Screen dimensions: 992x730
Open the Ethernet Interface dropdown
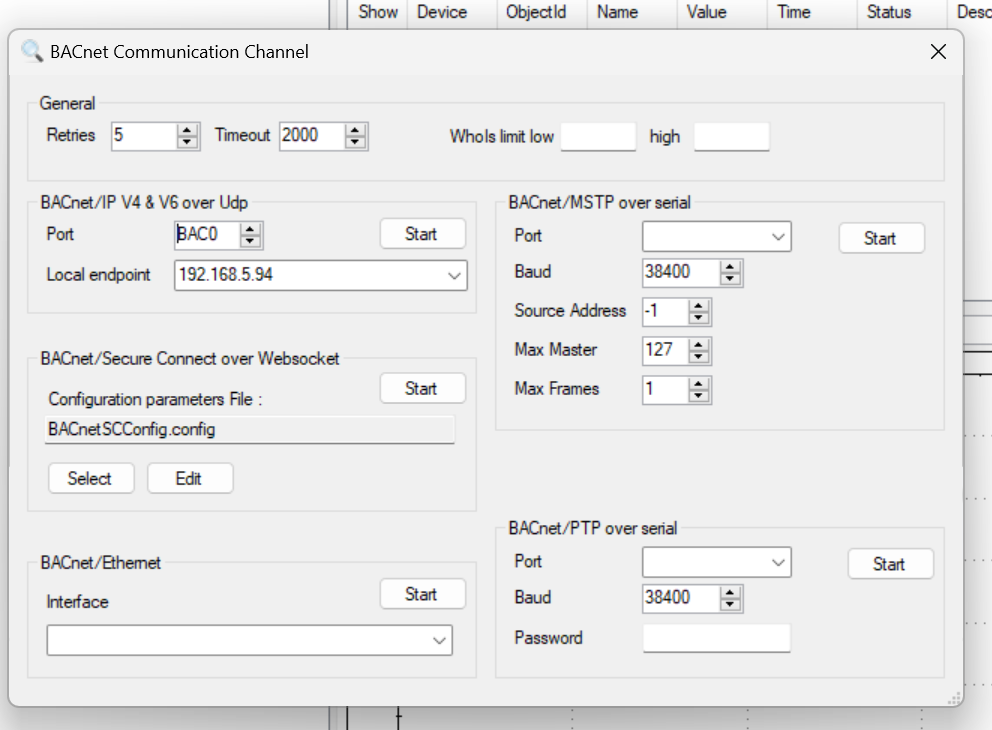(249, 640)
